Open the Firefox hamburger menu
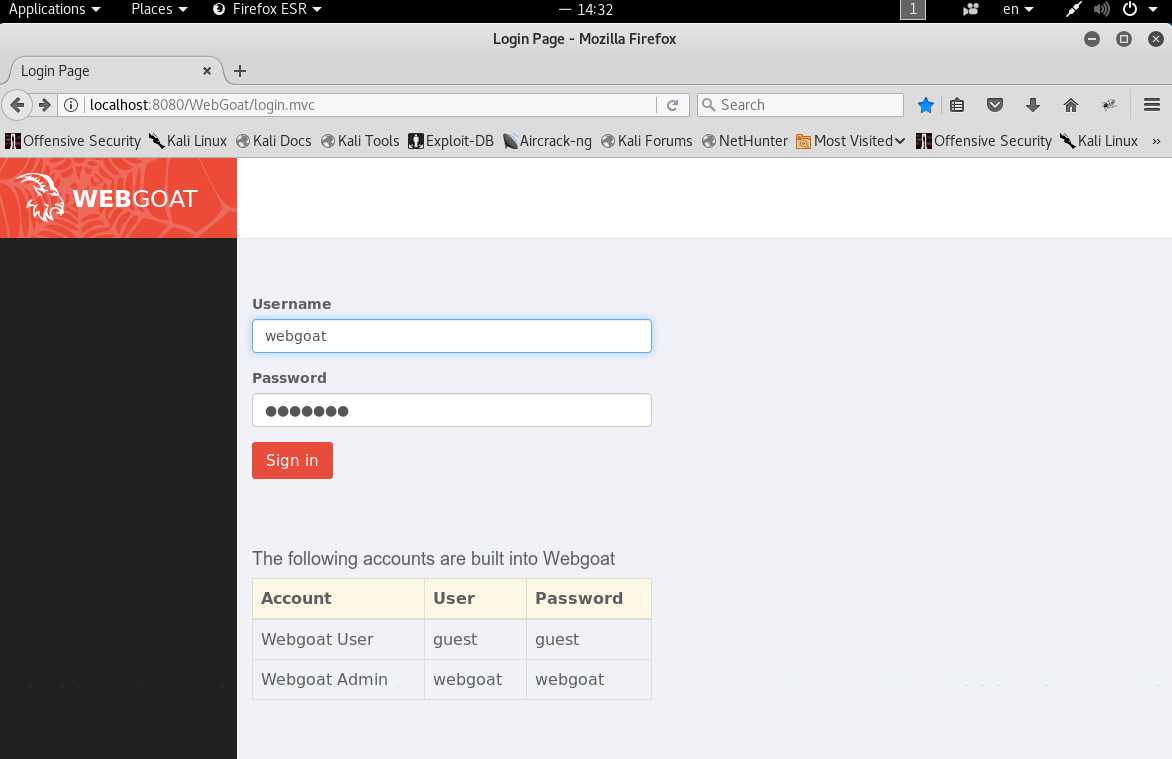The image size is (1172, 759). [x=1151, y=105]
